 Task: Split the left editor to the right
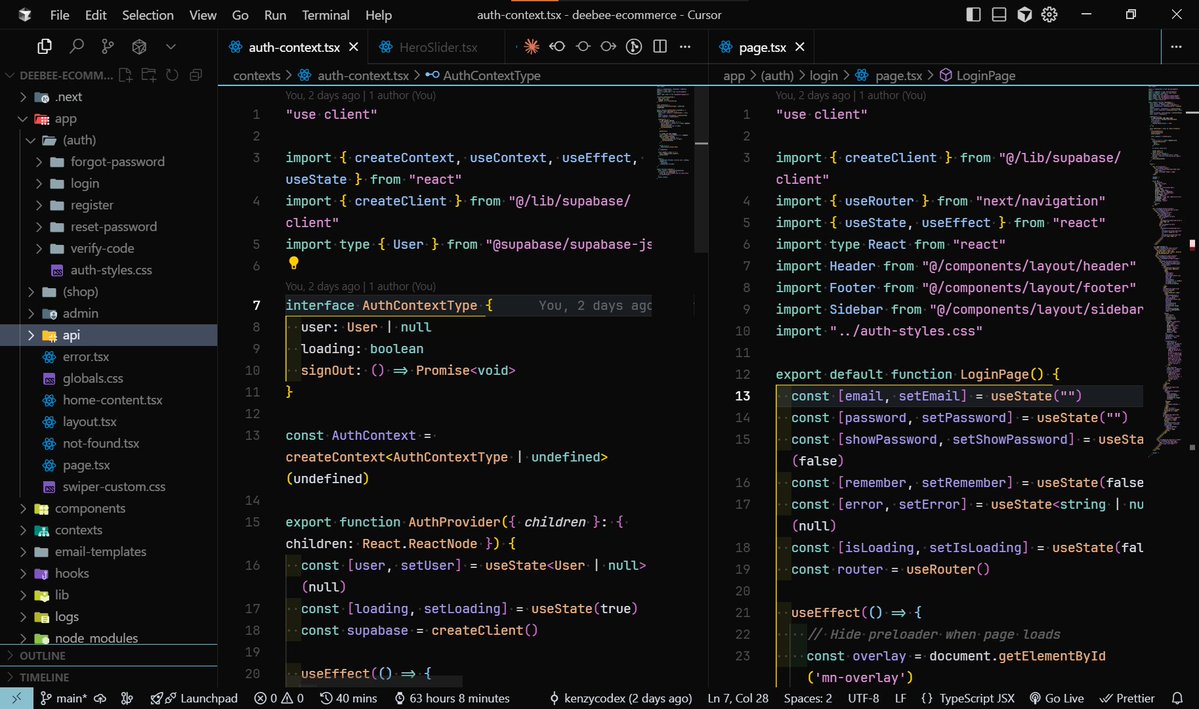coord(660,47)
